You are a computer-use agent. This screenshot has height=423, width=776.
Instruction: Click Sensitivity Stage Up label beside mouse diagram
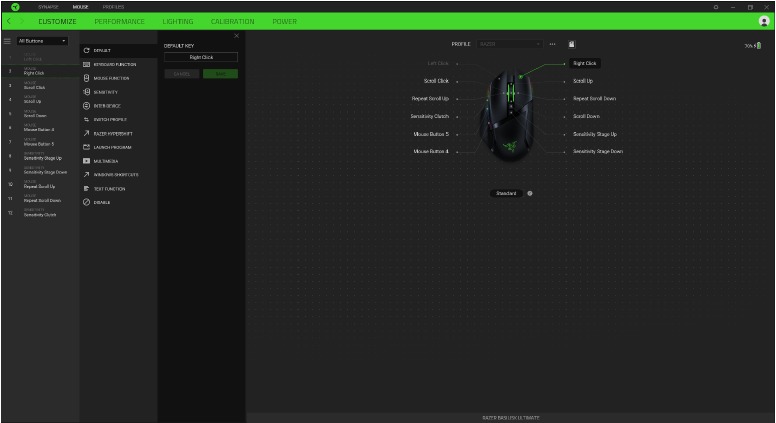[x=595, y=134]
